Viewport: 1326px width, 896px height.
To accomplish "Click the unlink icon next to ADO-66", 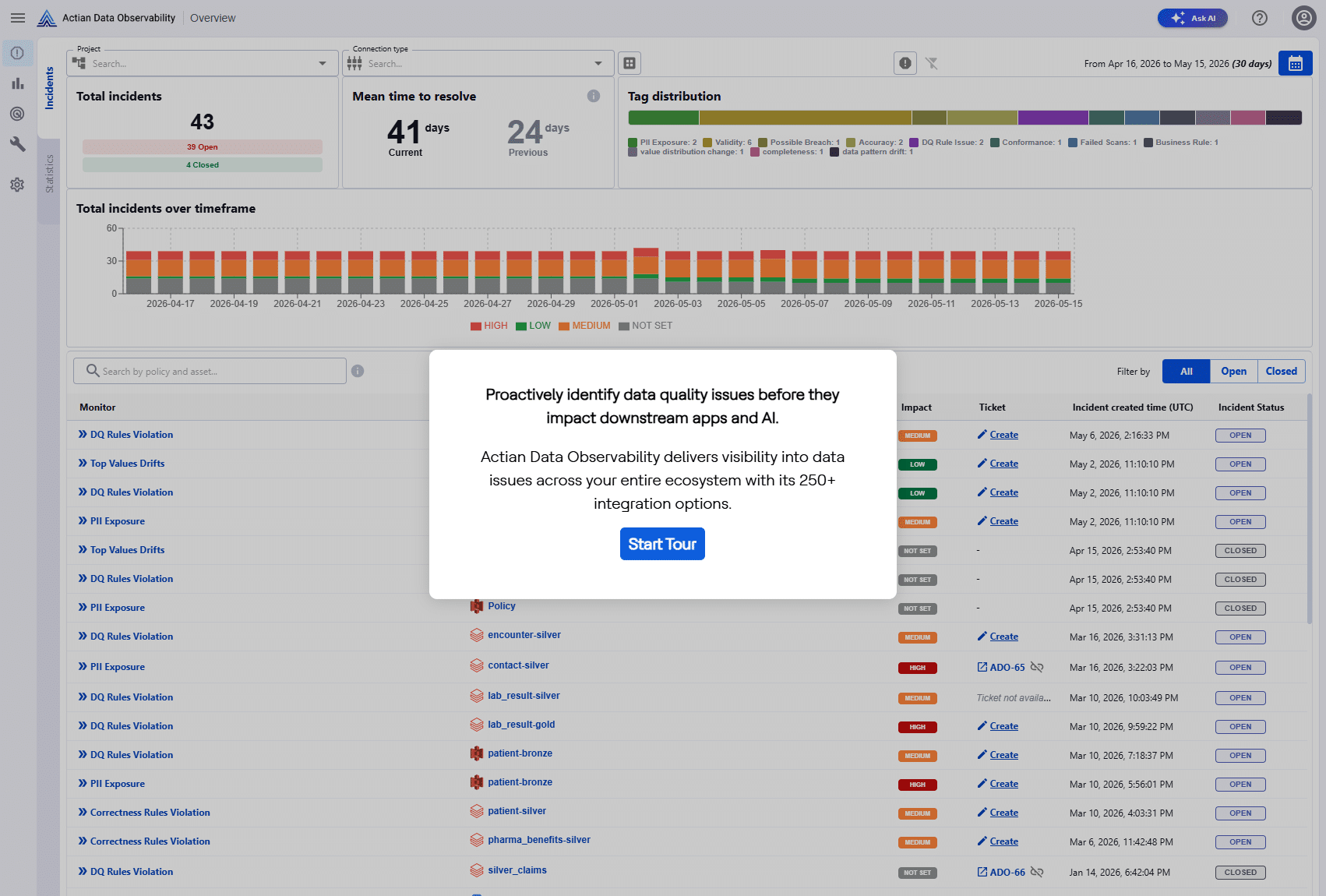I will pos(1037,872).
